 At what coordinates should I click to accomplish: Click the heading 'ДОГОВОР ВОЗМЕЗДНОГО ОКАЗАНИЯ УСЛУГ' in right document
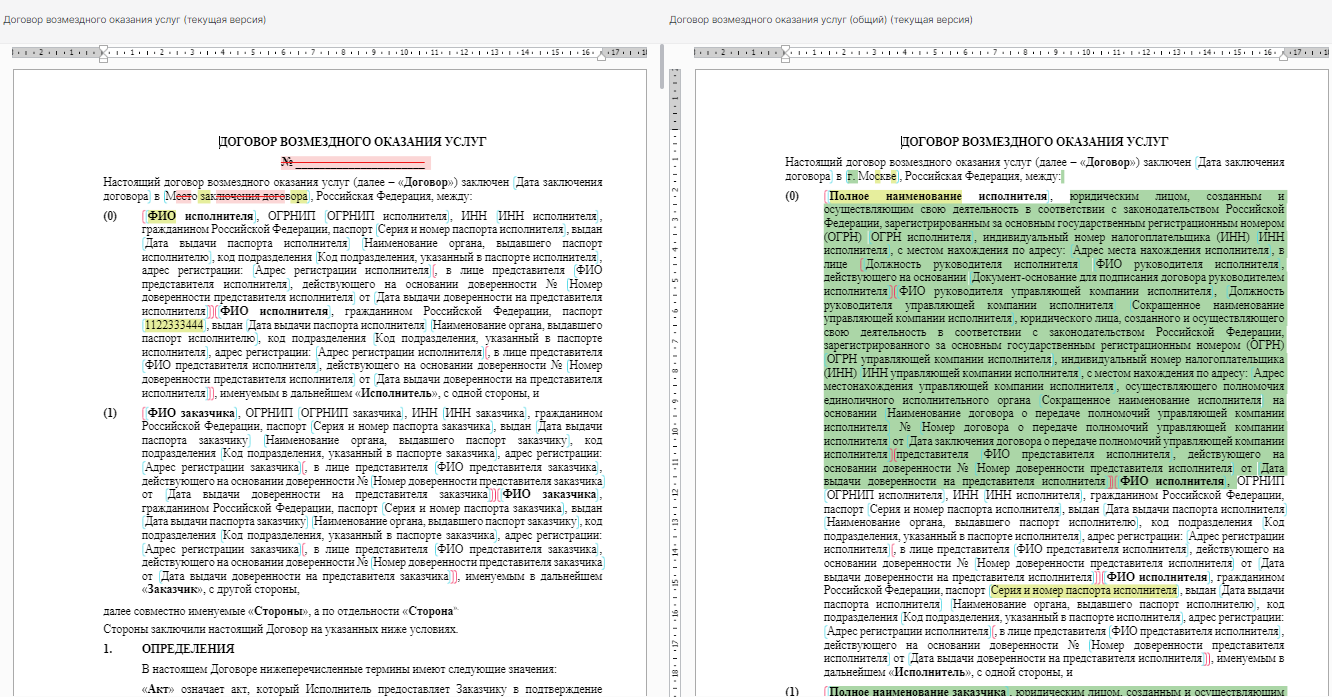click(1034, 142)
